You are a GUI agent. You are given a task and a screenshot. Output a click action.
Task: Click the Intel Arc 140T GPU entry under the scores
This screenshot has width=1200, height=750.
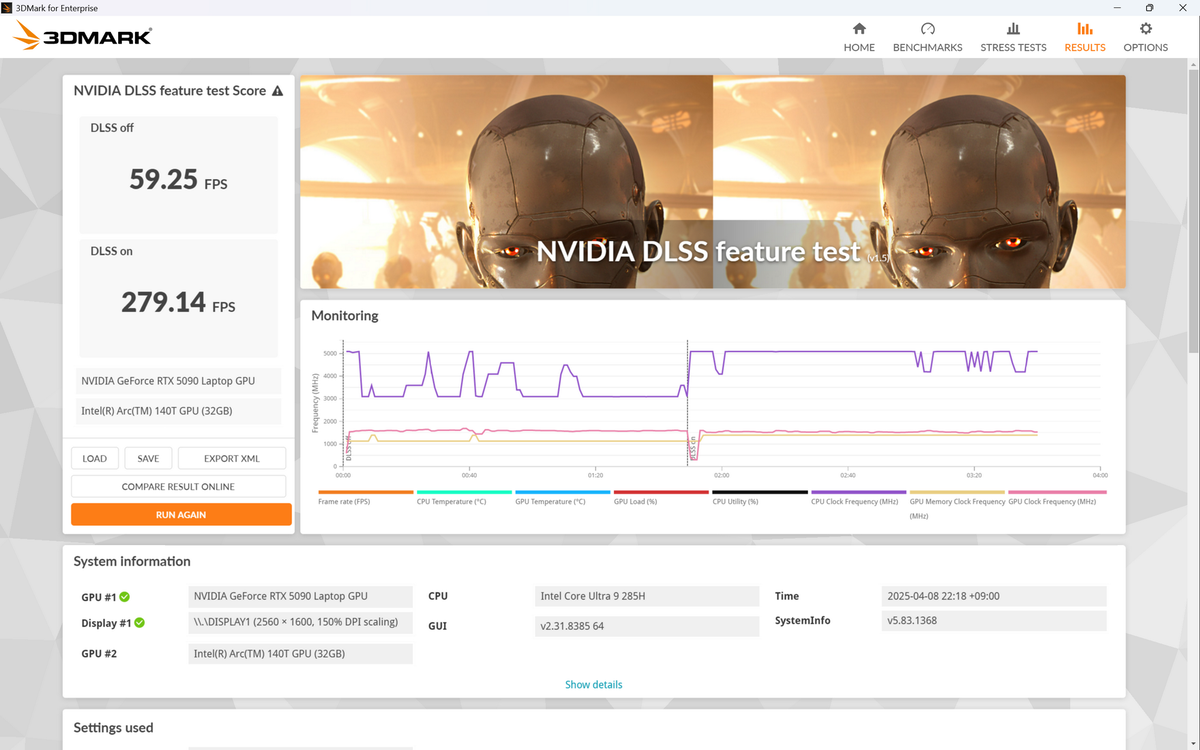tap(180, 411)
